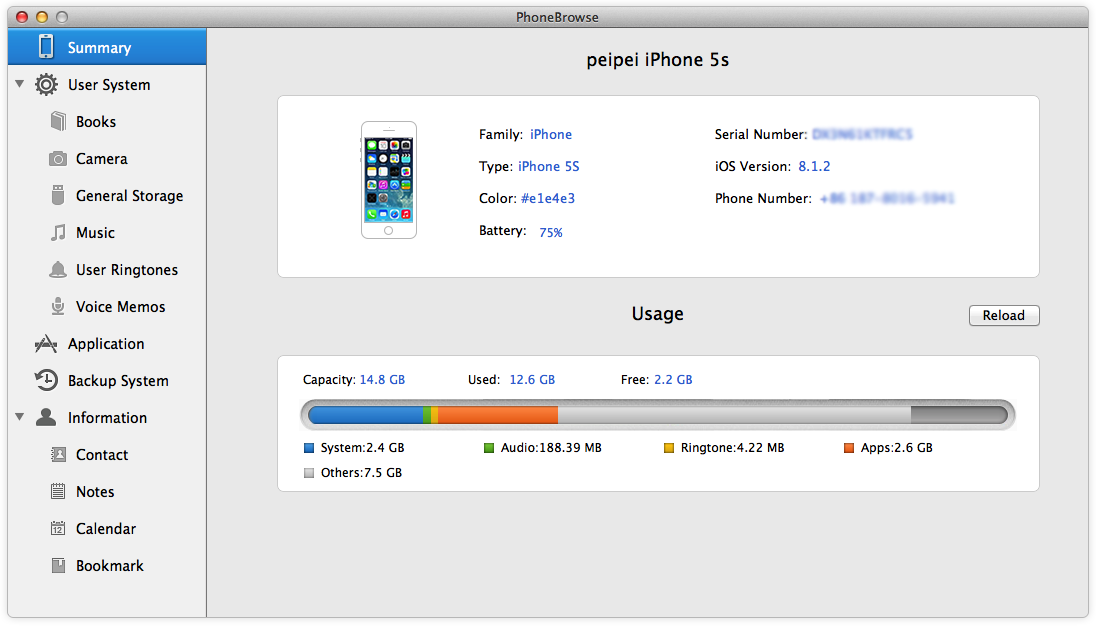Click the Calendar icon in sidebar
The width and height of the screenshot is (1096, 626).
pos(58,528)
